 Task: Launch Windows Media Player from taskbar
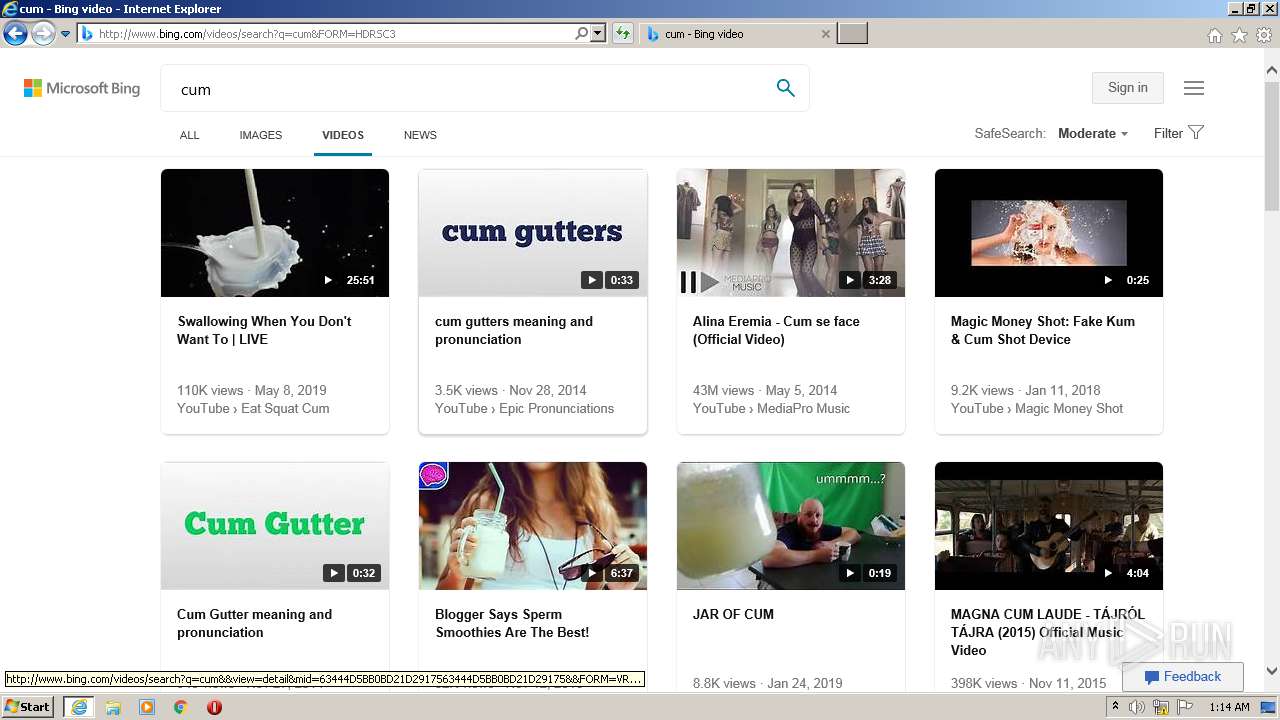point(147,707)
